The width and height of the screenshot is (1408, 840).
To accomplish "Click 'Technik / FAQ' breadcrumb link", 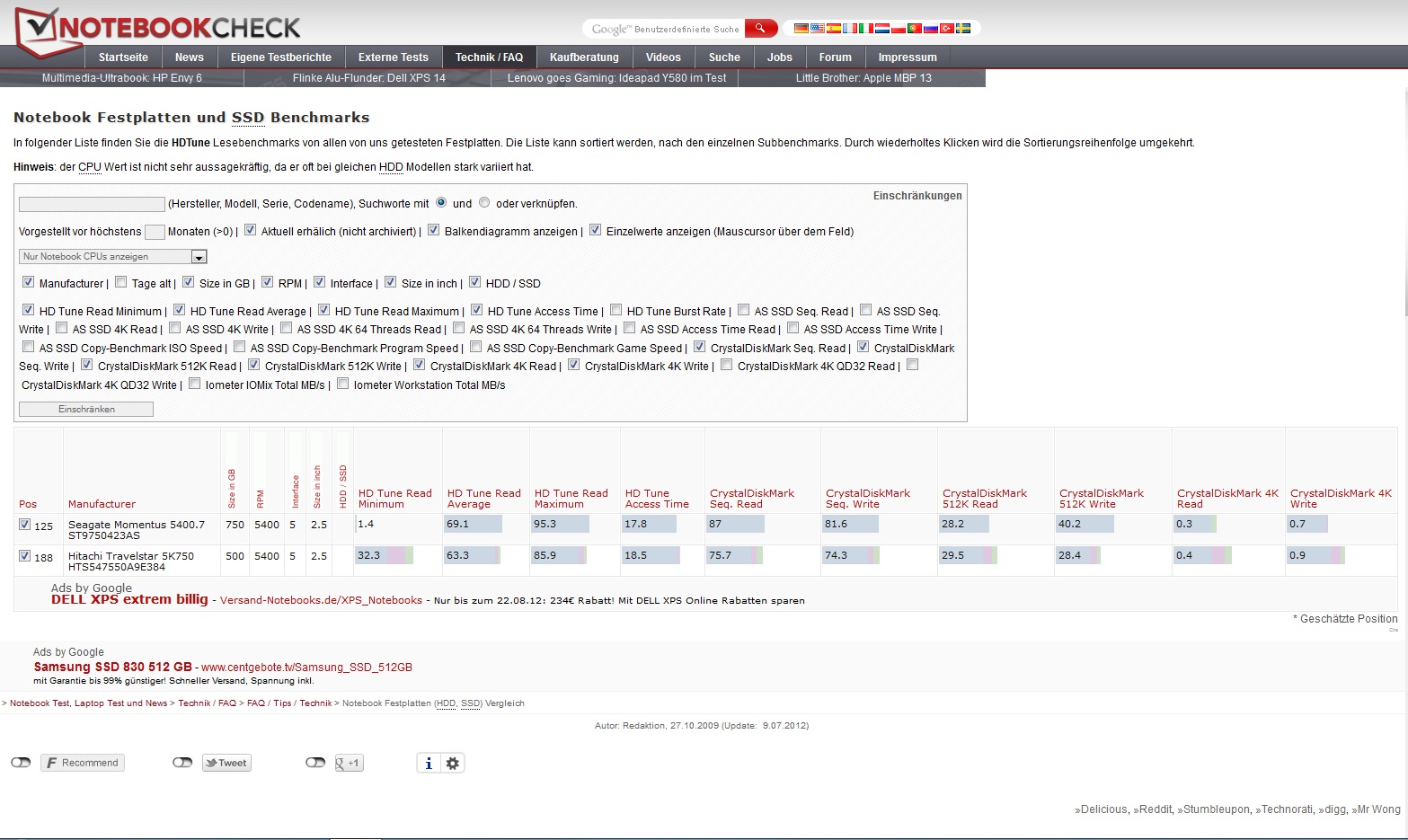I will pos(207,703).
